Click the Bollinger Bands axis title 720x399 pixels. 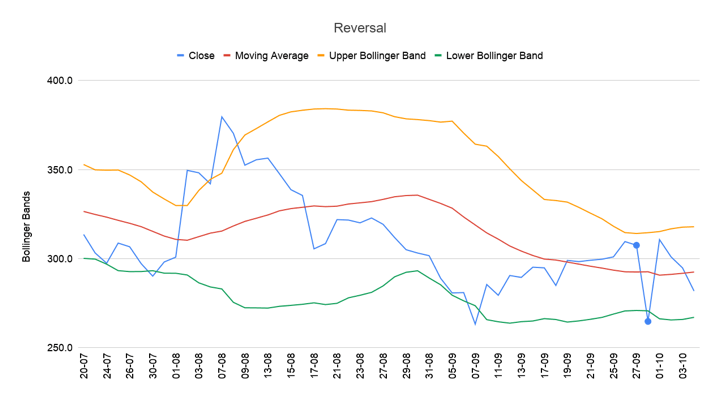[x=26, y=227]
